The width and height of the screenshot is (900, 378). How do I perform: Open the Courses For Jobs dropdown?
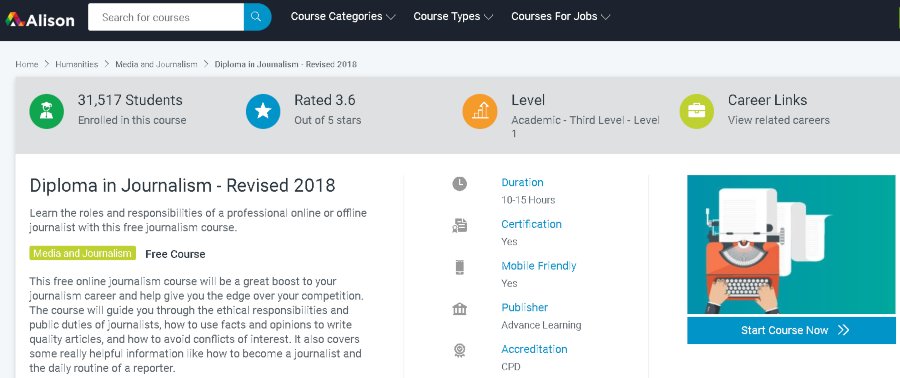(x=560, y=17)
